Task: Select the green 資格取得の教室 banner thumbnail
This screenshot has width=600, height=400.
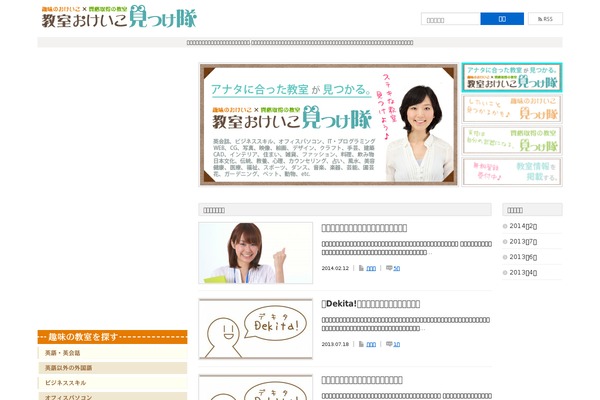Action: pyautogui.click(x=512, y=140)
